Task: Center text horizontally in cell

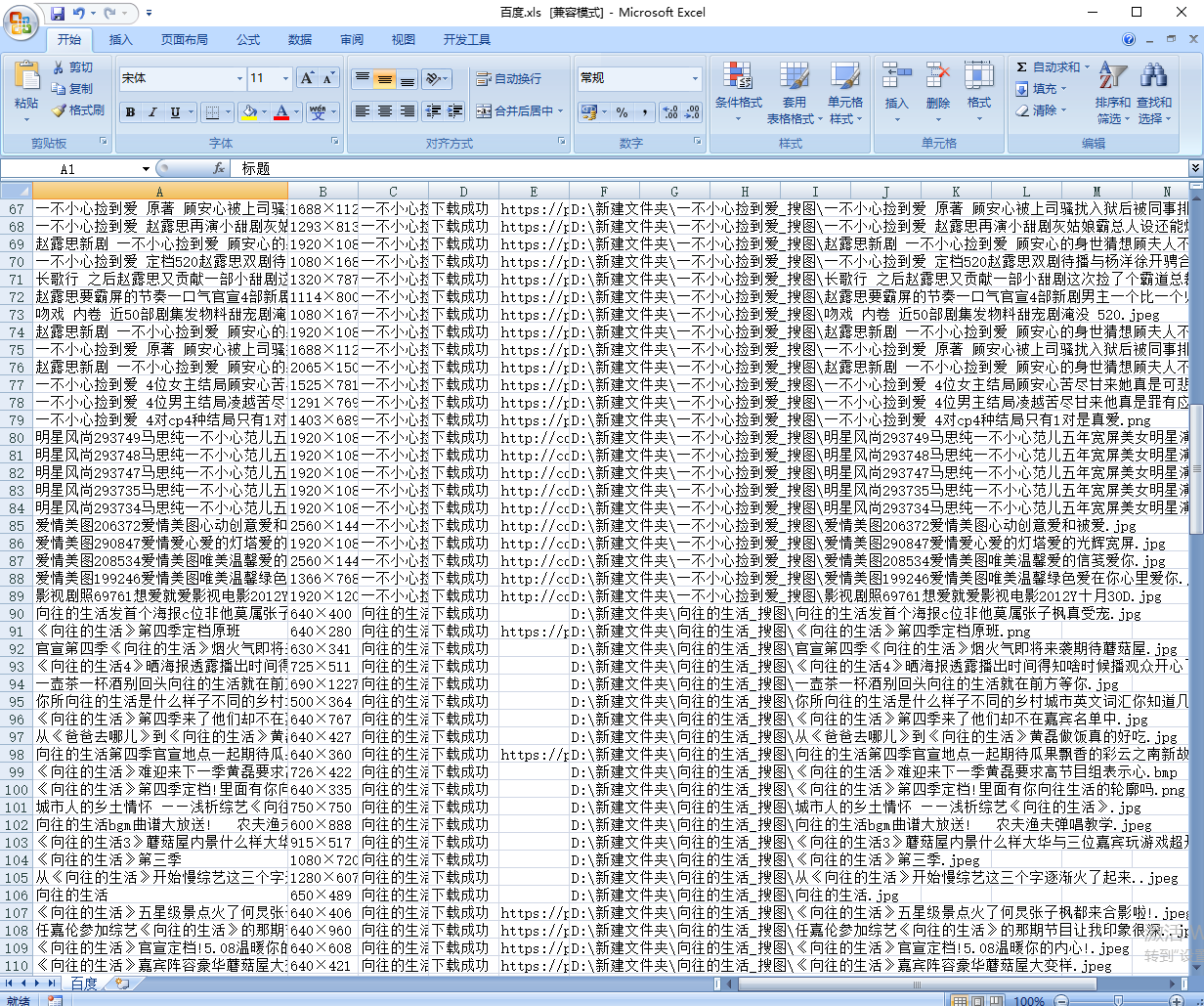Action: [384, 111]
